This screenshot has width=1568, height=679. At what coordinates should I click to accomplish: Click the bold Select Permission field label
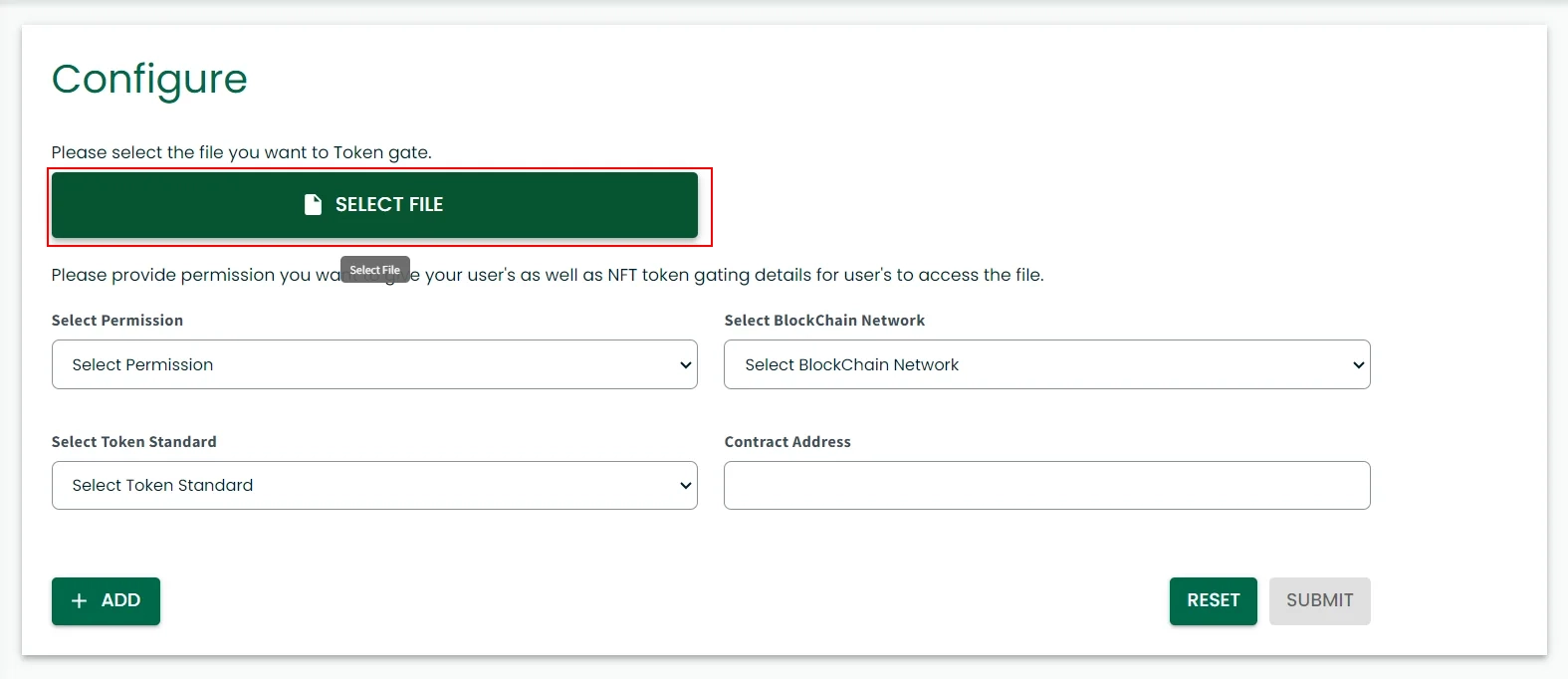(x=117, y=321)
